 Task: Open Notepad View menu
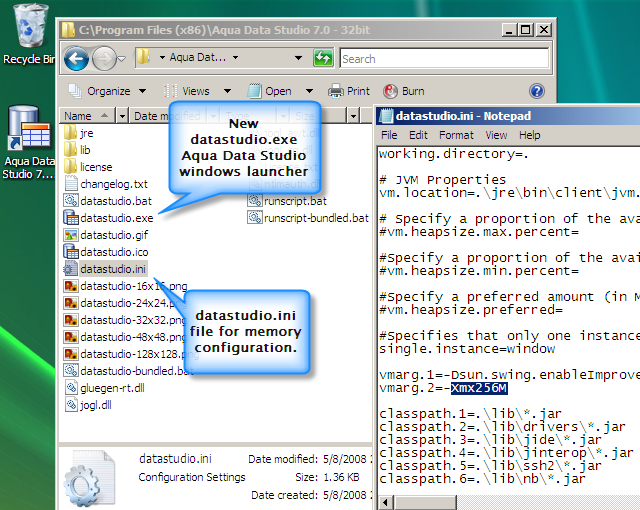coord(496,135)
